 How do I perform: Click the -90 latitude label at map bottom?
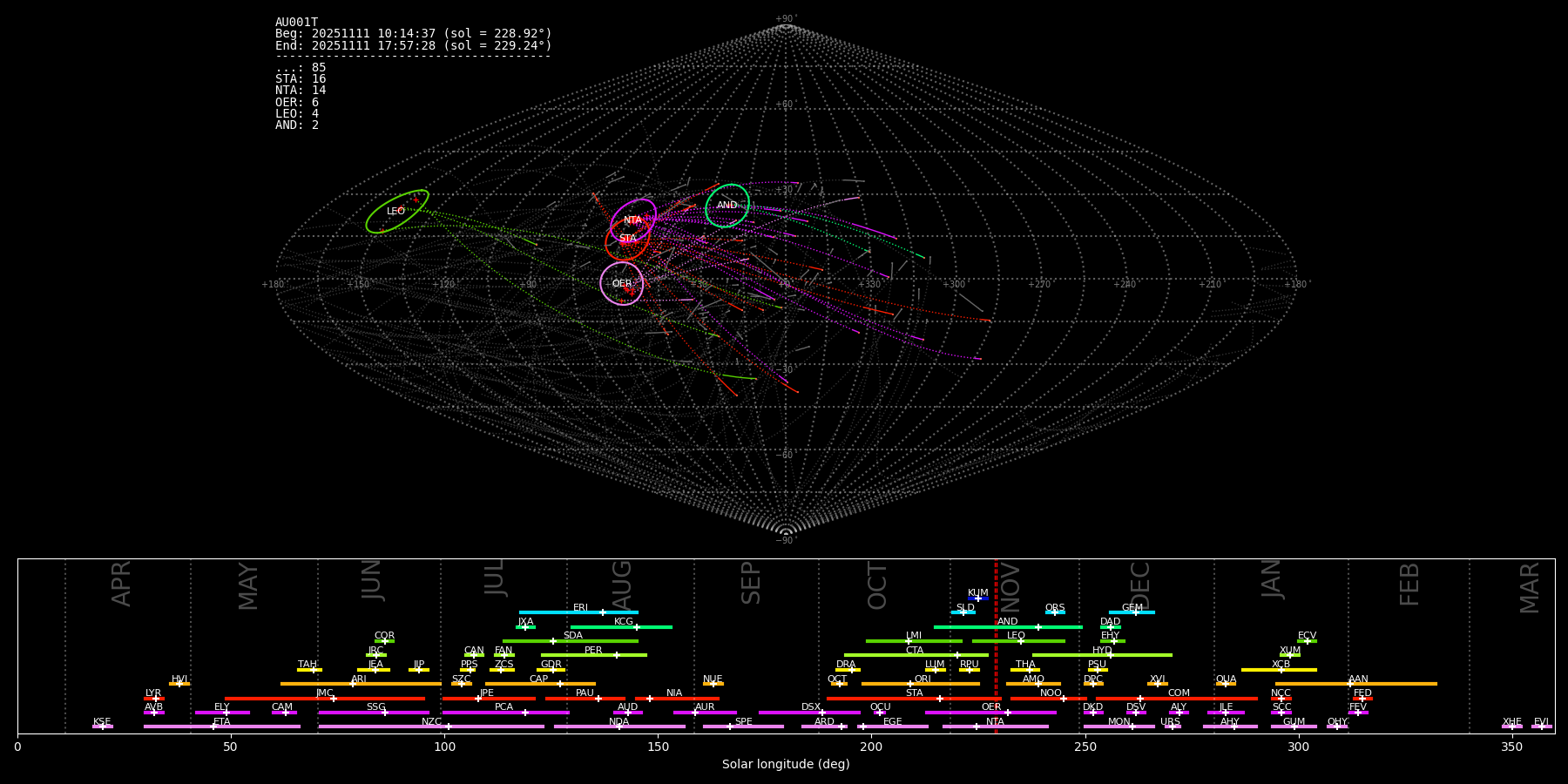[x=786, y=541]
